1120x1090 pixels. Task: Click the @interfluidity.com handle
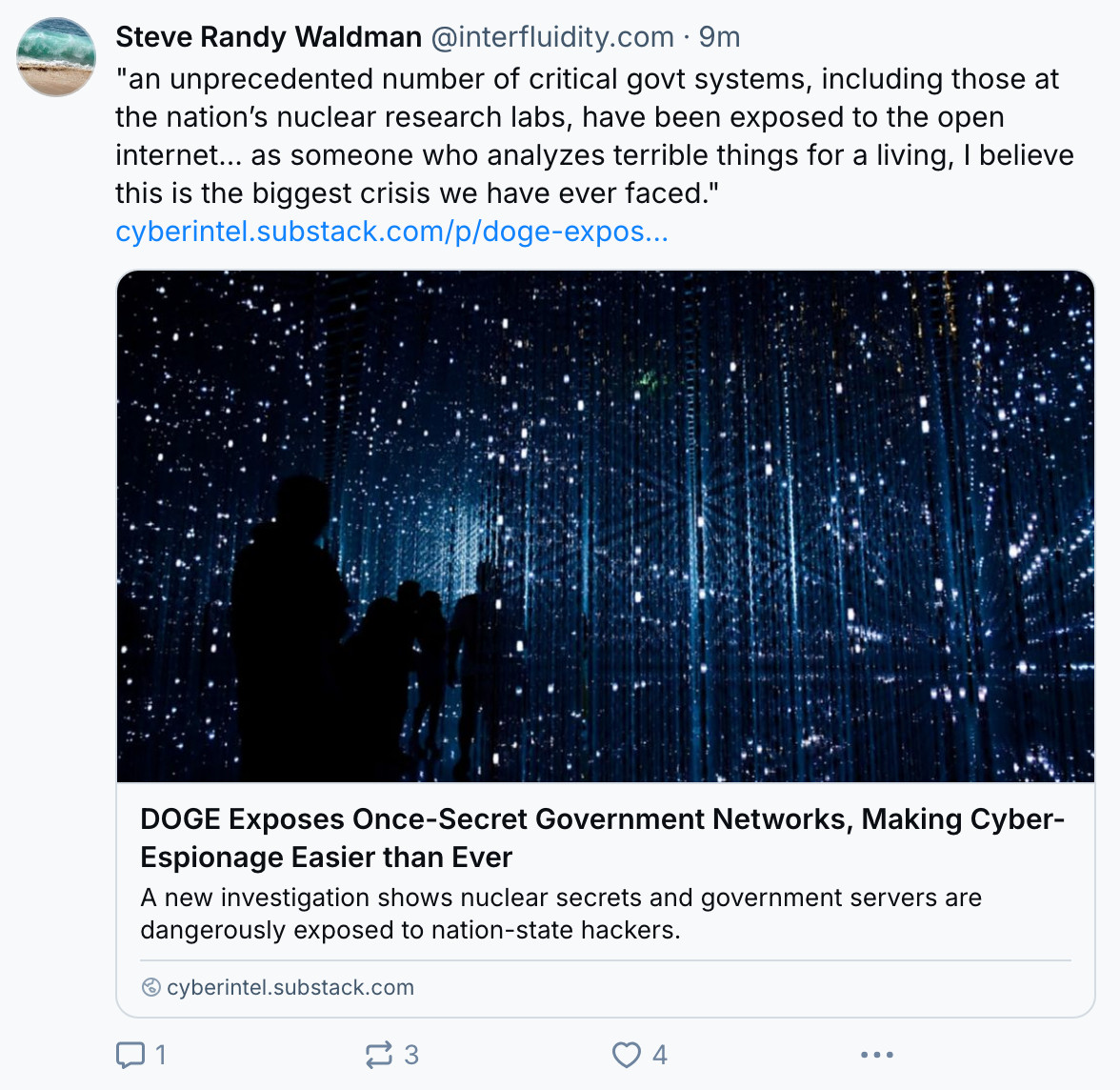552,37
